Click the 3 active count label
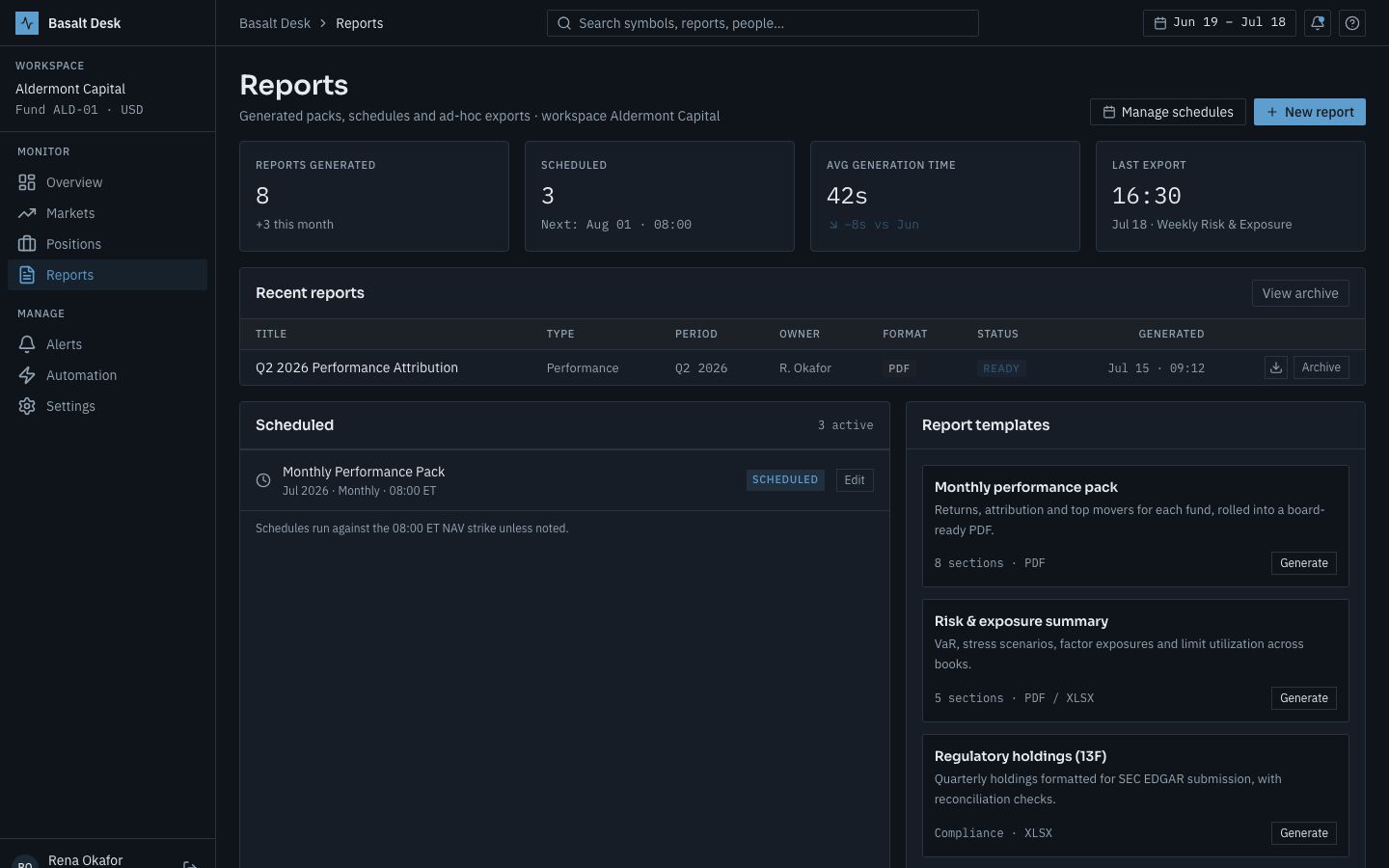Viewport: 1389px width, 868px height. click(x=846, y=425)
